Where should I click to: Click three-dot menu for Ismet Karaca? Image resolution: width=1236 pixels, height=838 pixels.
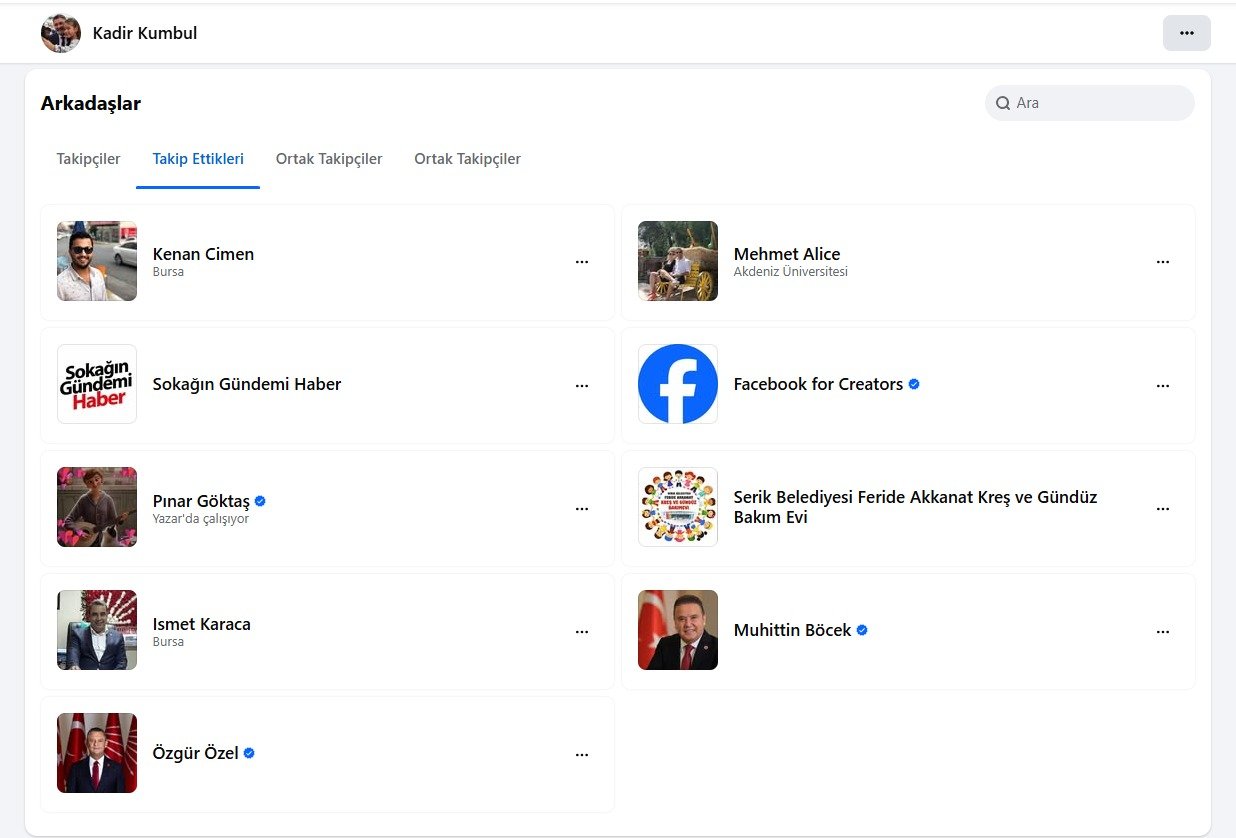coord(582,631)
